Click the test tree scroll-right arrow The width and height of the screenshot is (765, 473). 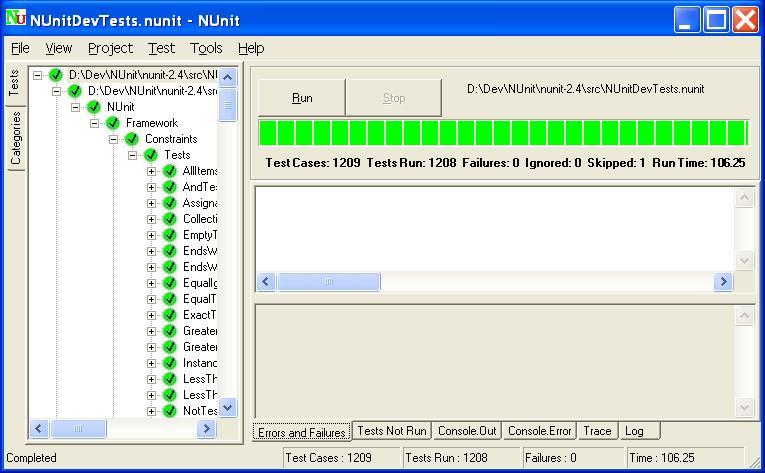(206, 429)
